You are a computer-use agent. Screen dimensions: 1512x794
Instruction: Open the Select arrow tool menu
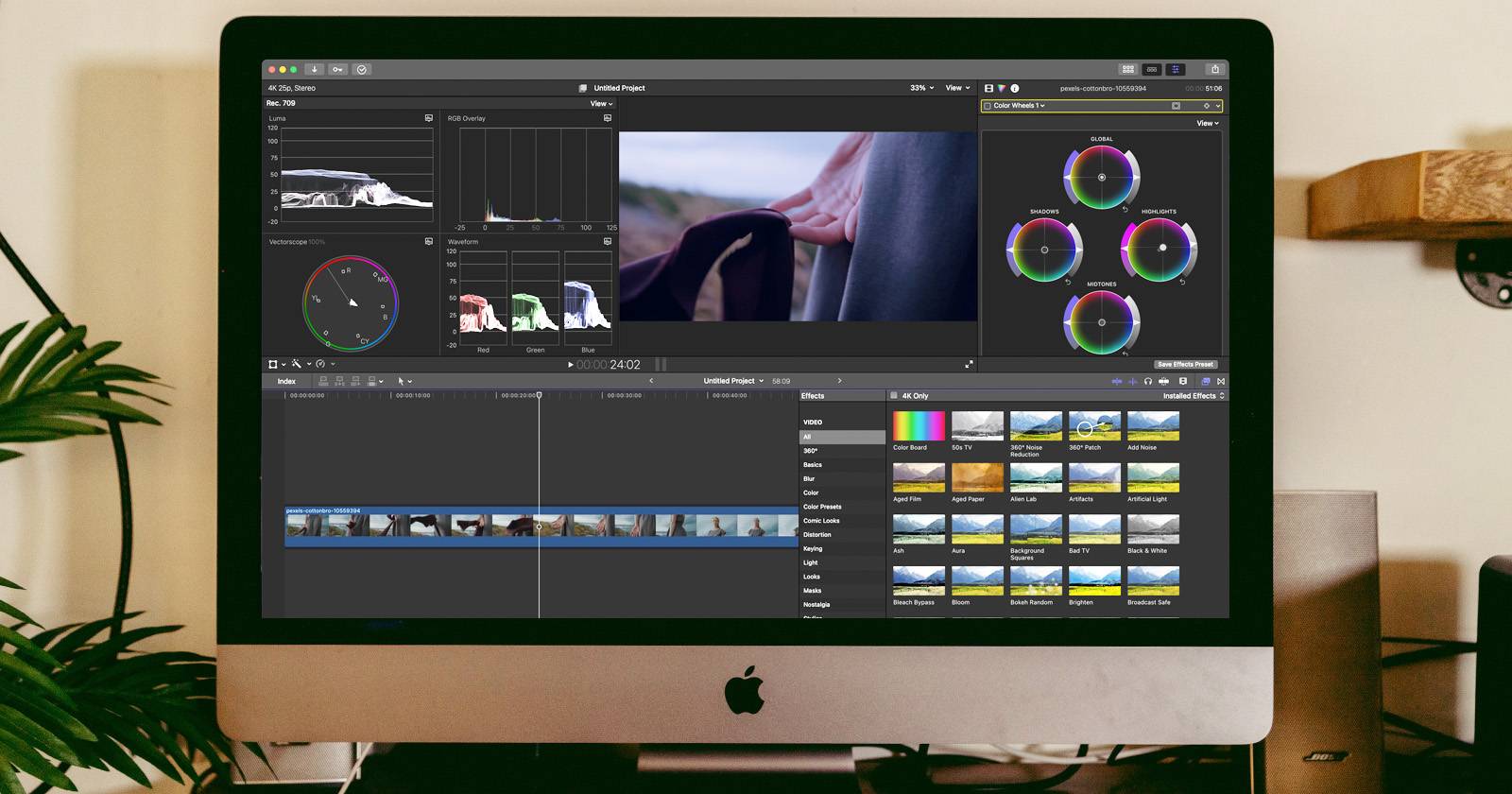click(404, 381)
